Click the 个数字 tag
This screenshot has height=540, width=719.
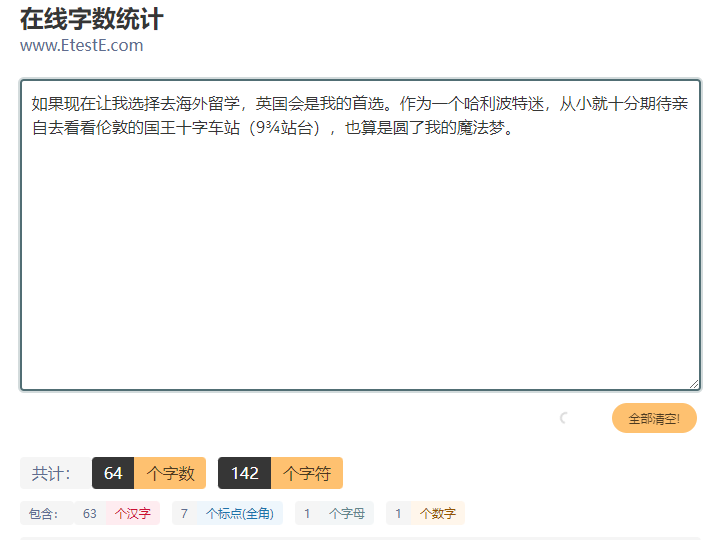tap(438, 513)
